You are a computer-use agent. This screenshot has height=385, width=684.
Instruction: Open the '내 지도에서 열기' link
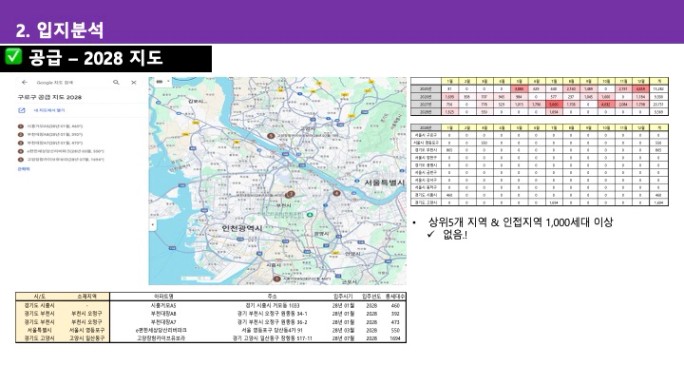click(49, 110)
